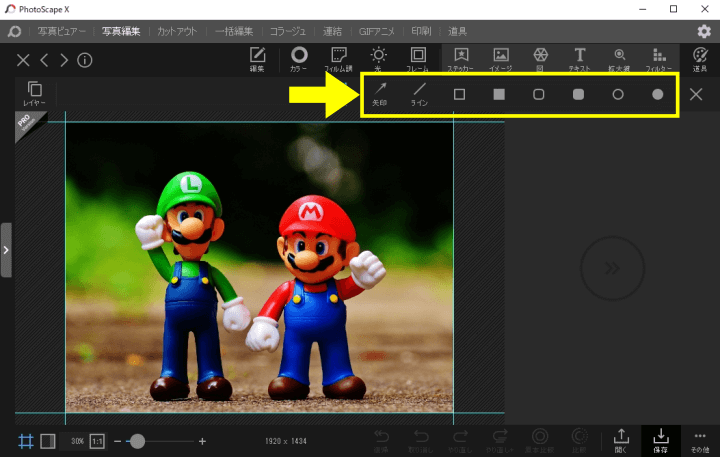Close the shape tools bar with X
Viewport: 720px width, 457px height.
click(x=696, y=95)
